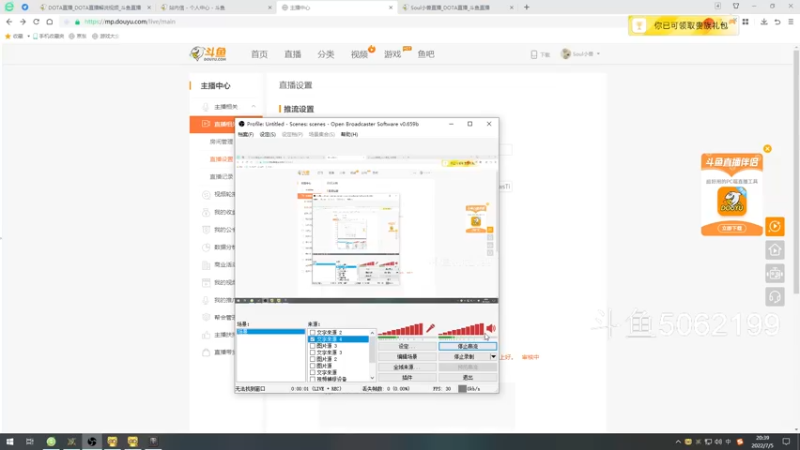Click the 退出 exit button in OBS

pyautogui.click(x=467, y=378)
